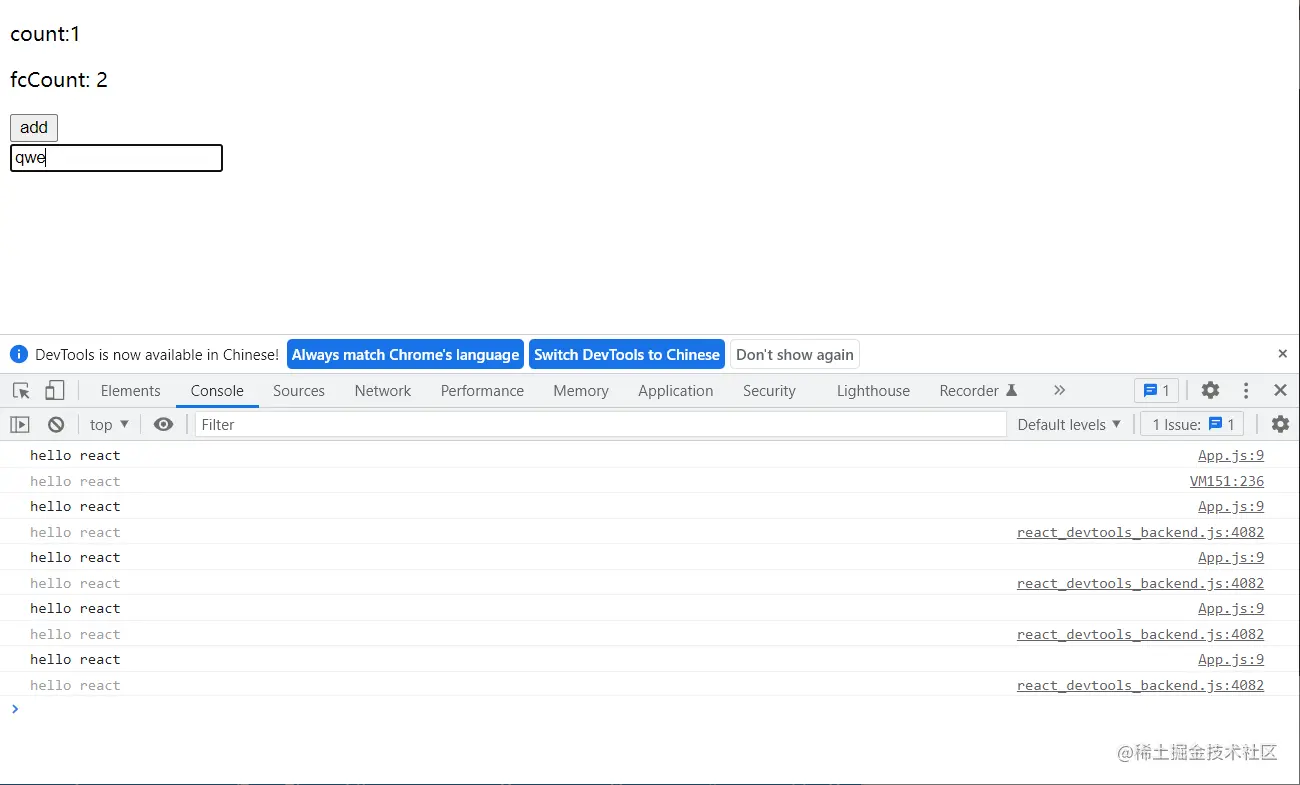Focus the page text input containing qwe
Screen dimensions: 1300x785
click(x=116, y=158)
